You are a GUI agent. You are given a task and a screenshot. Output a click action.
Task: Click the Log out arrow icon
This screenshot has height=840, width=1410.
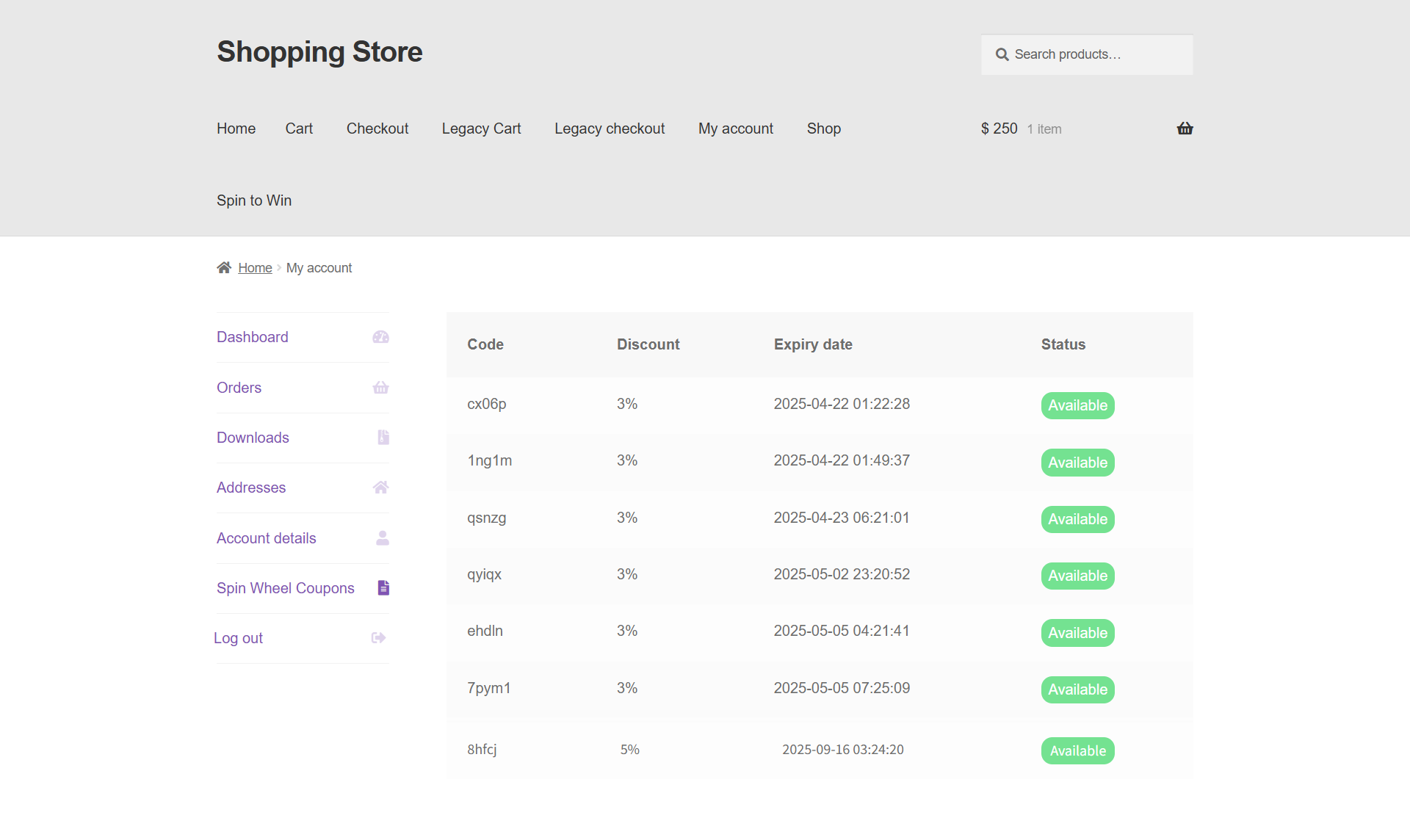(x=378, y=638)
